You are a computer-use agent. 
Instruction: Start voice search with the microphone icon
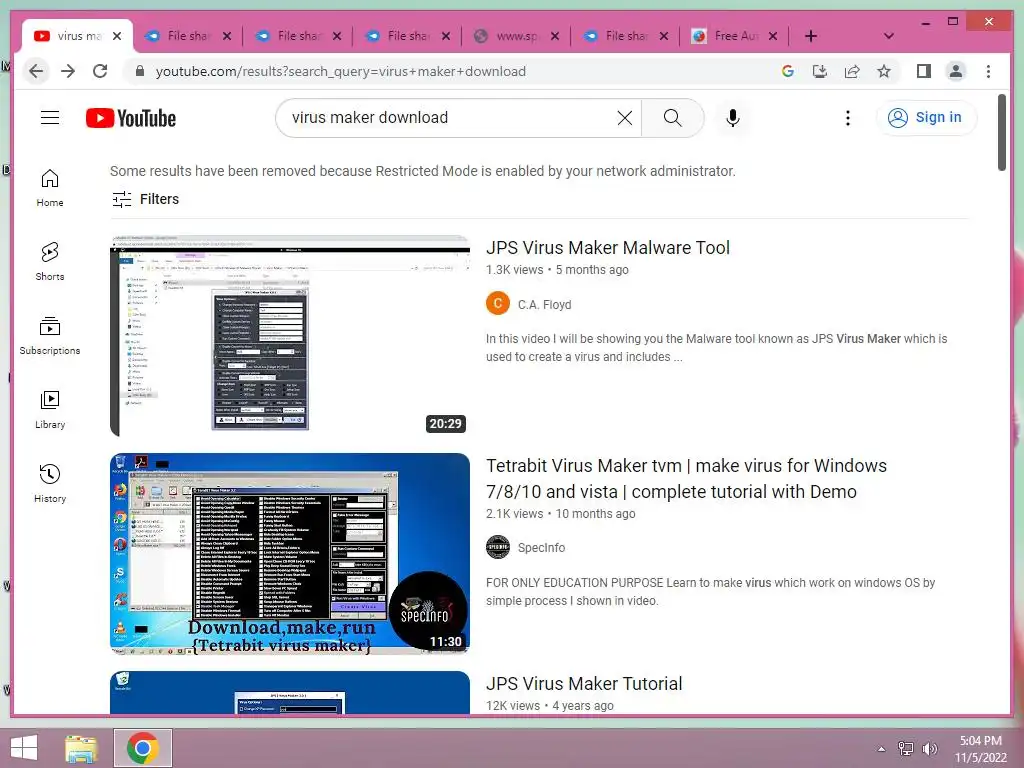pos(733,118)
